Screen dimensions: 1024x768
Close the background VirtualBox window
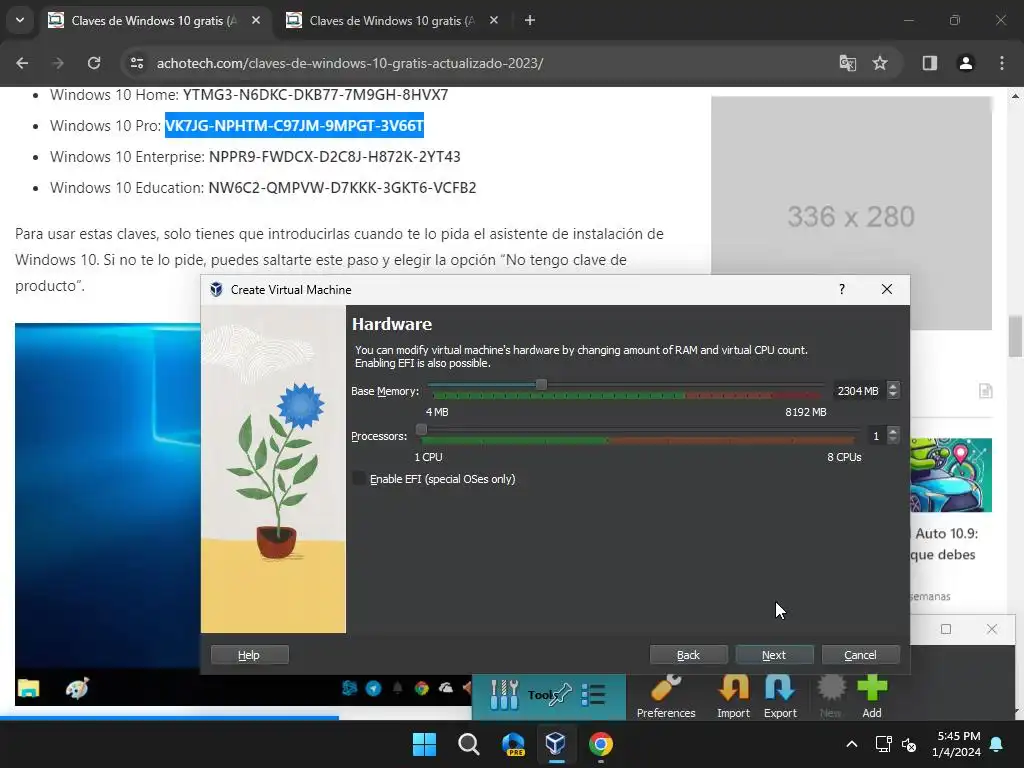click(992, 629)
